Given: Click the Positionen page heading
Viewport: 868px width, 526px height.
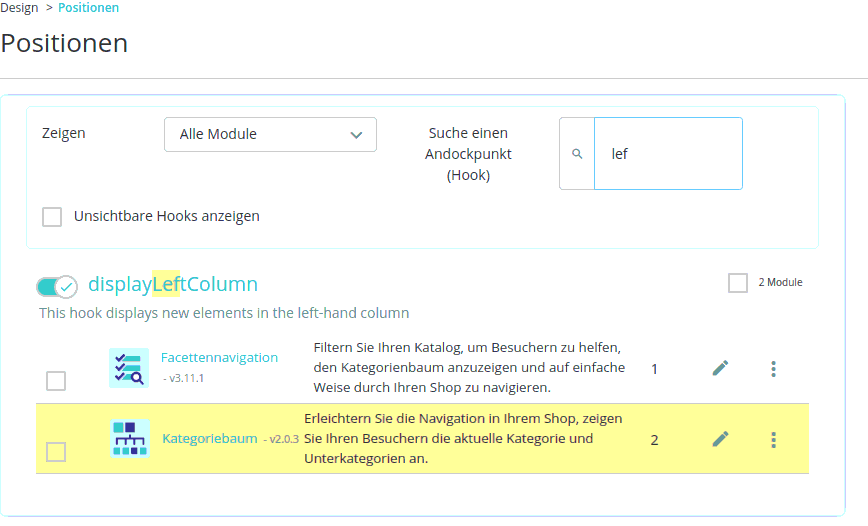Looking at the screenshot, I should click(64, 43).
